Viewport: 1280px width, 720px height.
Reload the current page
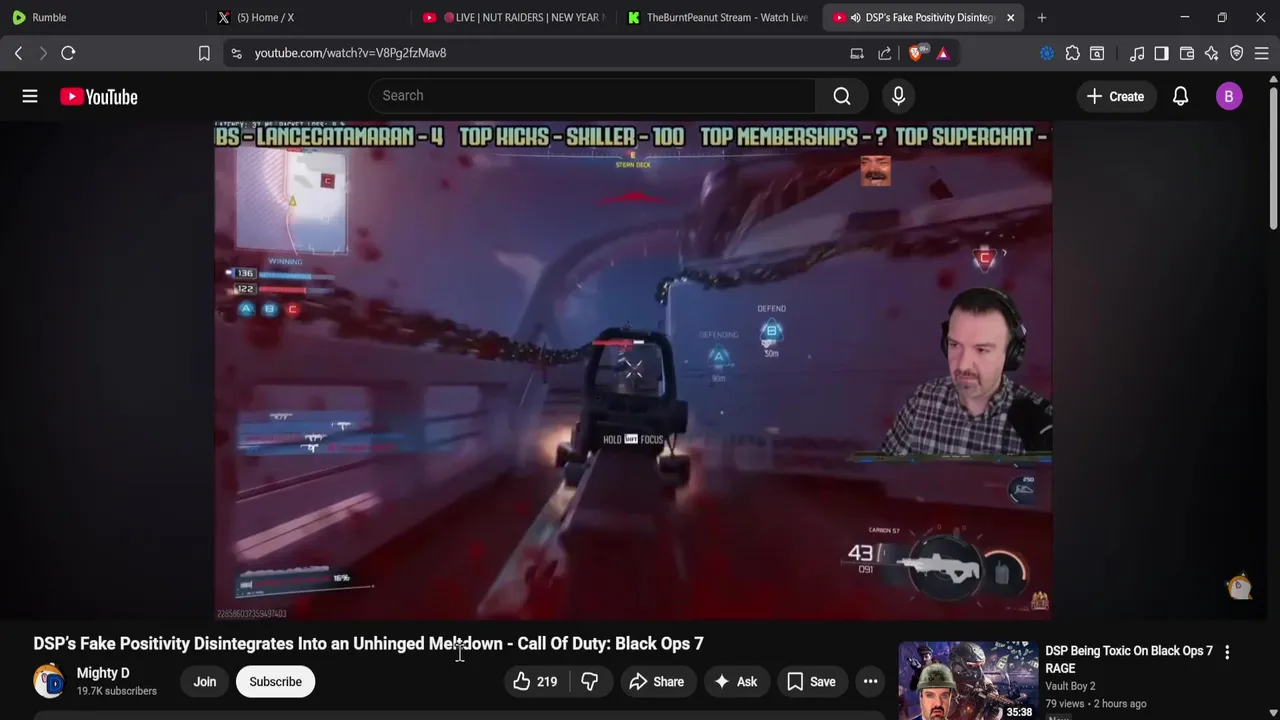[x=68, y=53]
